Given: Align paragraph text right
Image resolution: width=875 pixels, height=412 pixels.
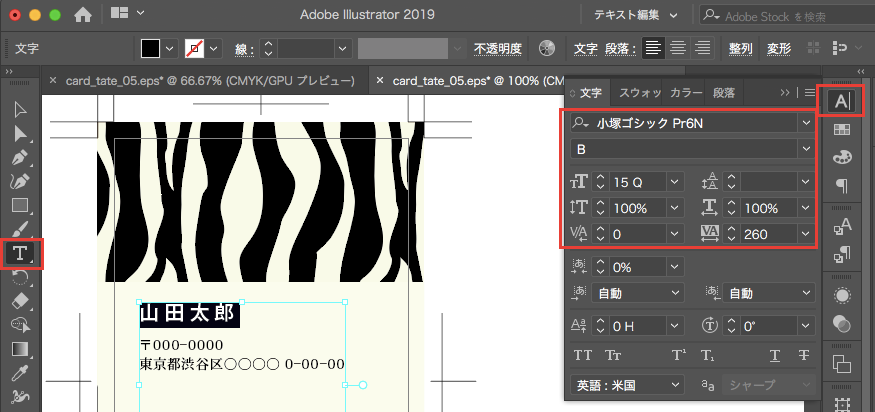Looking at the screenshot, I should (703, 49).
